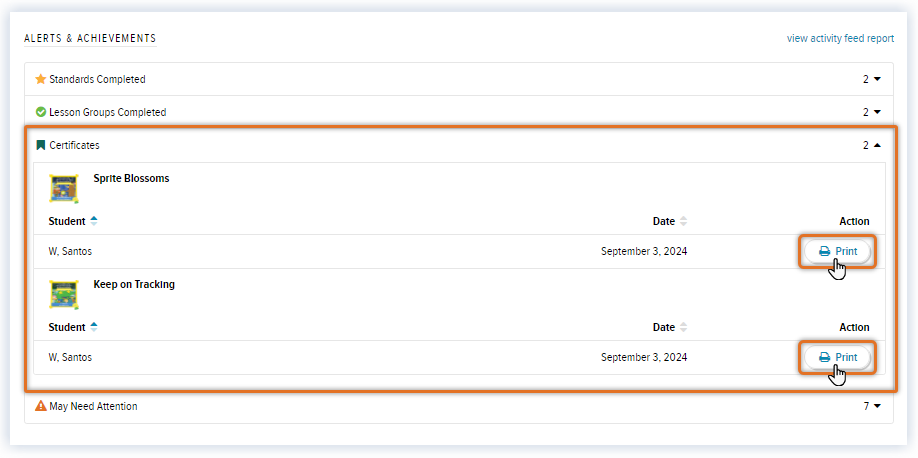Collapse the Certificates section arrow

[x=877, y=145]
